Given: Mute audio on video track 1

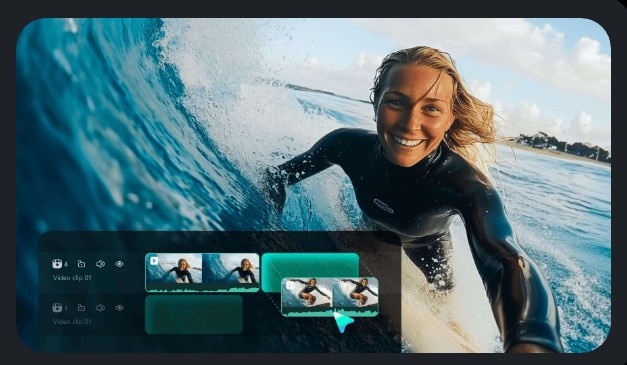Looking at the screenshot, I should (100, 308).
